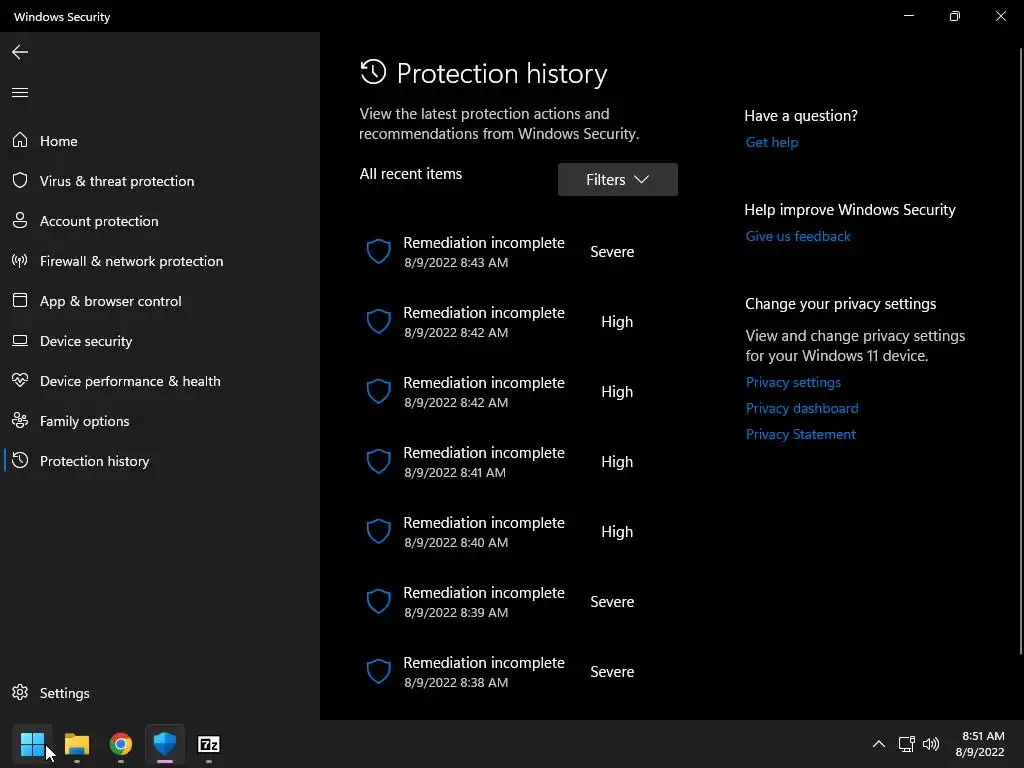The height and width of the screenshot is (768, 1024).
Task: Show hidden icons in system tray
Action: (878, 744)
